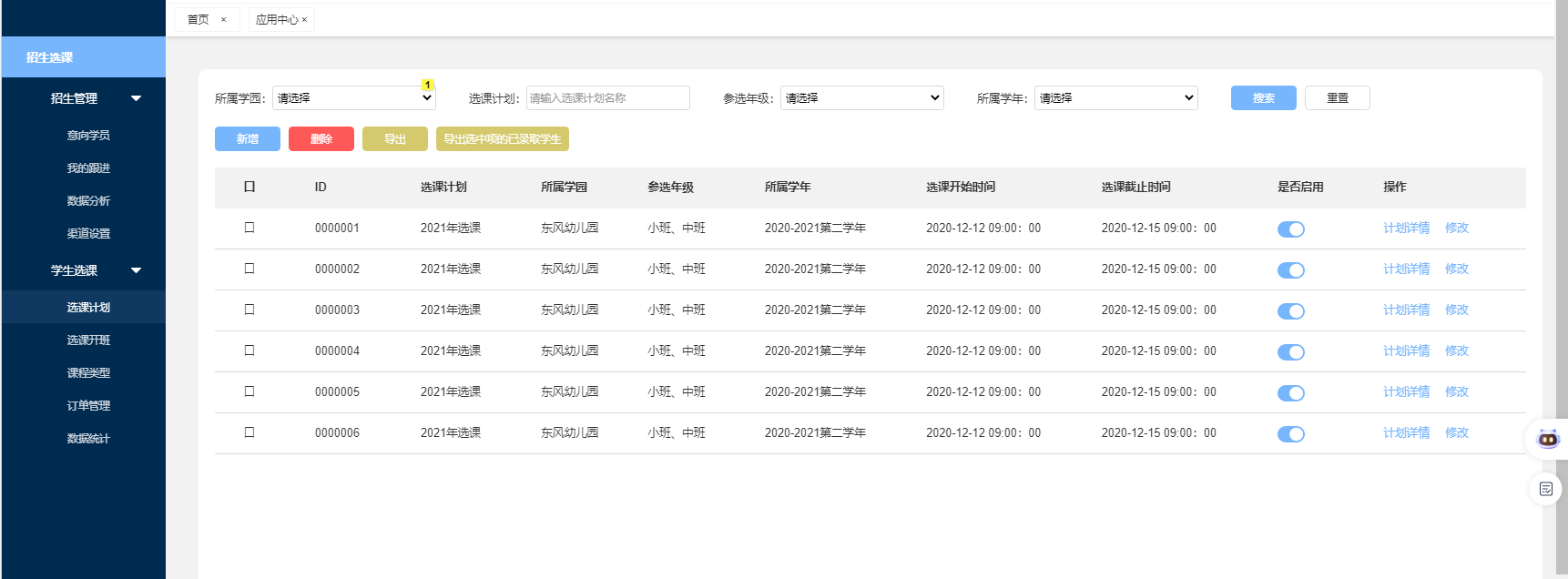This screenshot has height=579, width=1568.
Task: Select the checkbox for row 0000003
Action: pyautogui.click(x=249, y=310)
